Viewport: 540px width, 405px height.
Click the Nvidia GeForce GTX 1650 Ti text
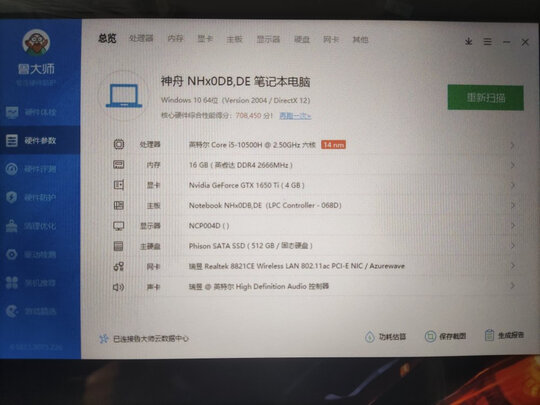[247, 185]
